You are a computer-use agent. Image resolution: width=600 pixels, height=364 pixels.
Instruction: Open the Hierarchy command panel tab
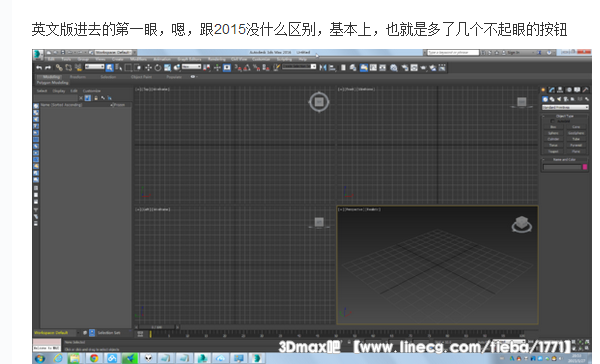point(560,90)
